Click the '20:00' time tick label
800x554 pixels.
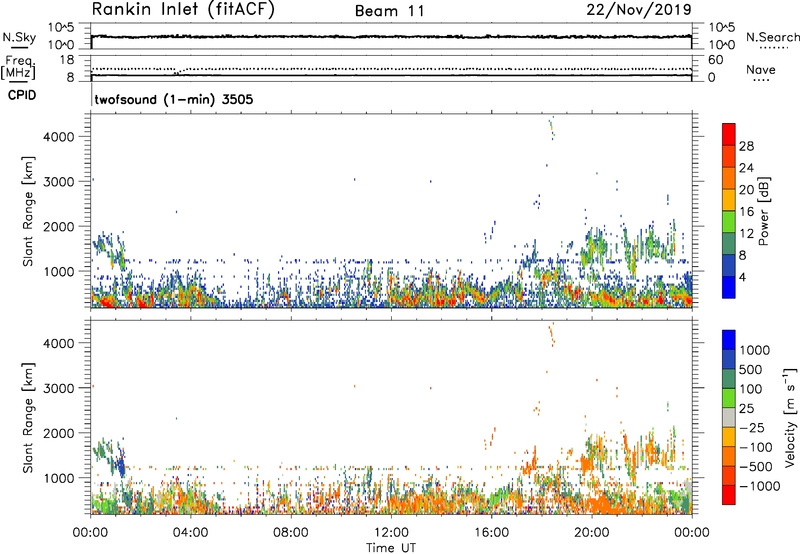point(591,533)
